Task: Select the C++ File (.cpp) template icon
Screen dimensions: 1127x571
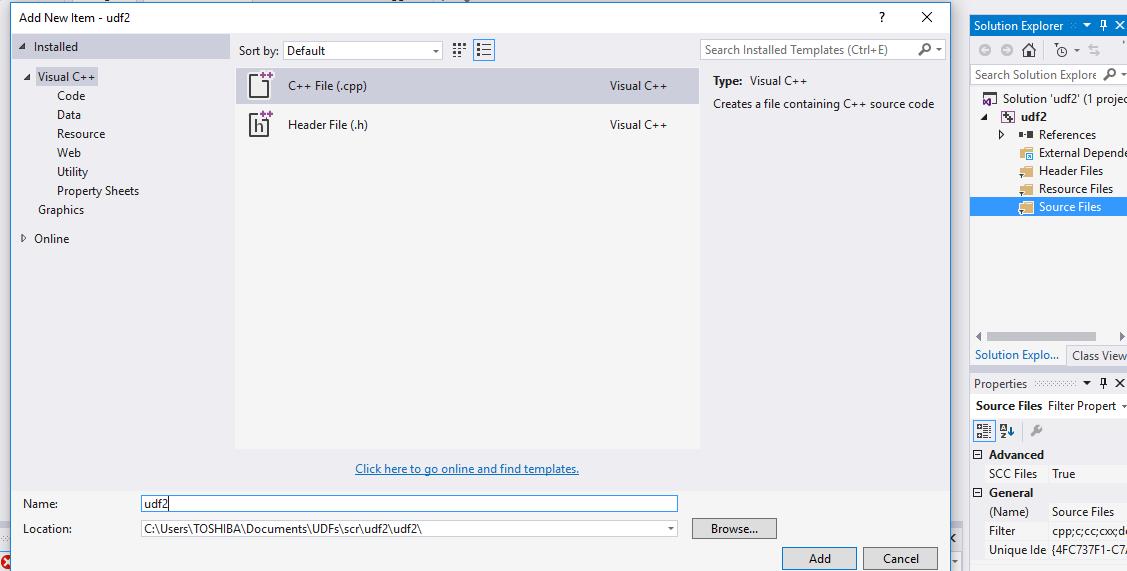Action: (x=260, y=85)
